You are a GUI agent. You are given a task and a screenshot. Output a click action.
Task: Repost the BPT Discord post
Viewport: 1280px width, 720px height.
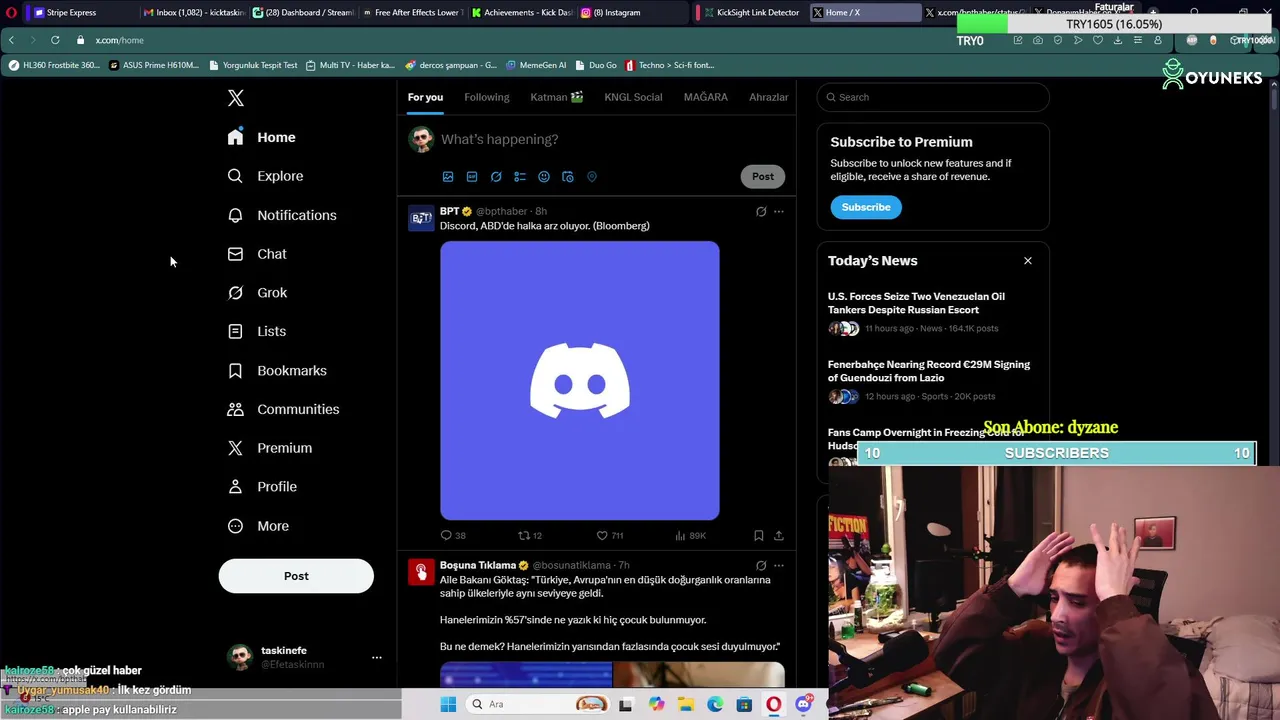click(530, 536)
